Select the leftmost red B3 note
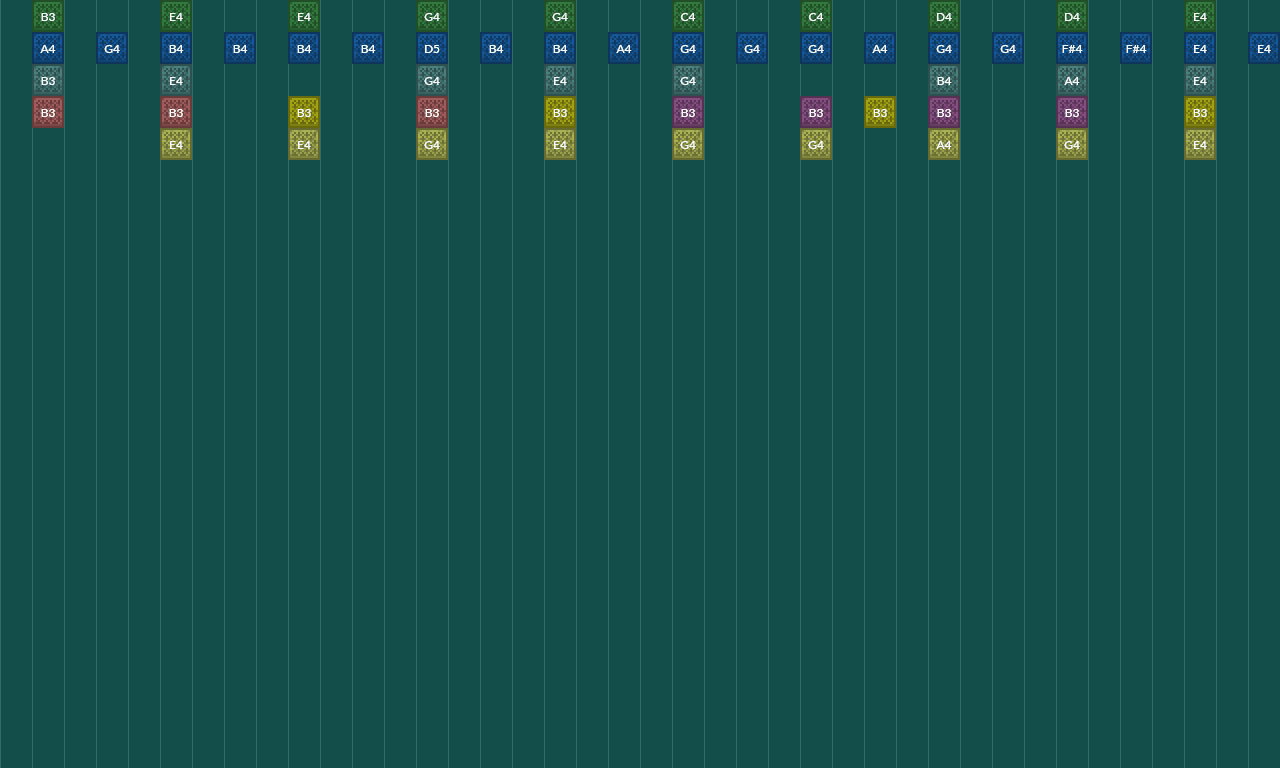1280x768 pixels. [x=48, y=112]
